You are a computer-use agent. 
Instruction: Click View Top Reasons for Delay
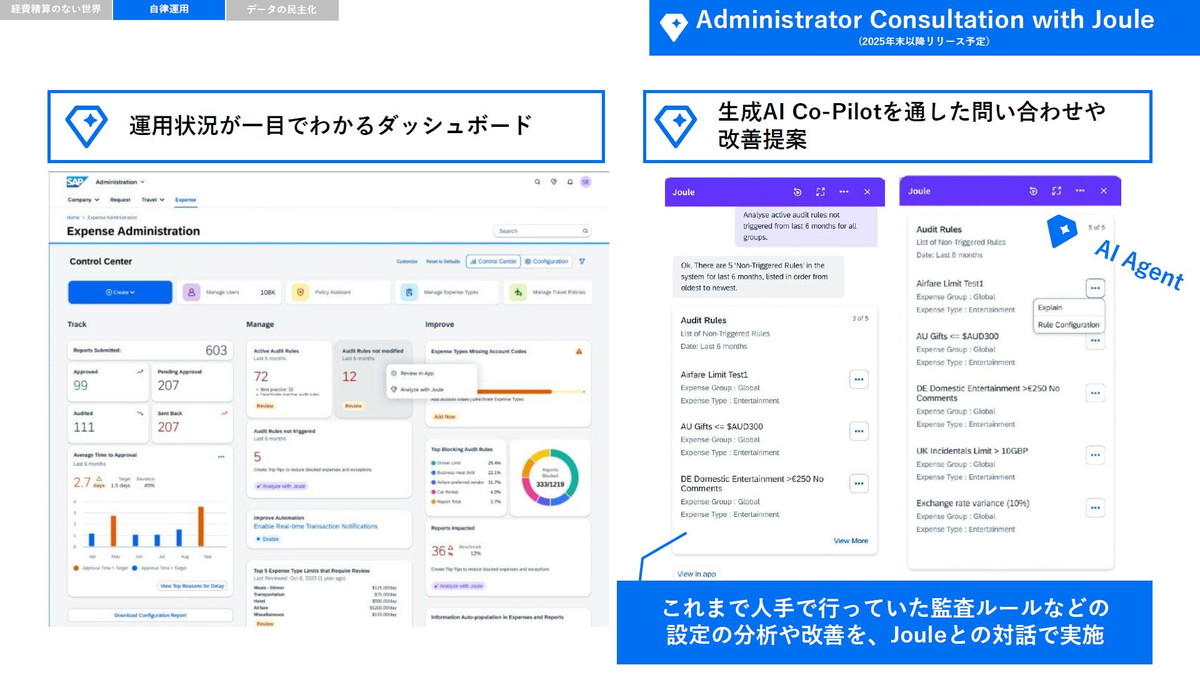click(192, 586)
